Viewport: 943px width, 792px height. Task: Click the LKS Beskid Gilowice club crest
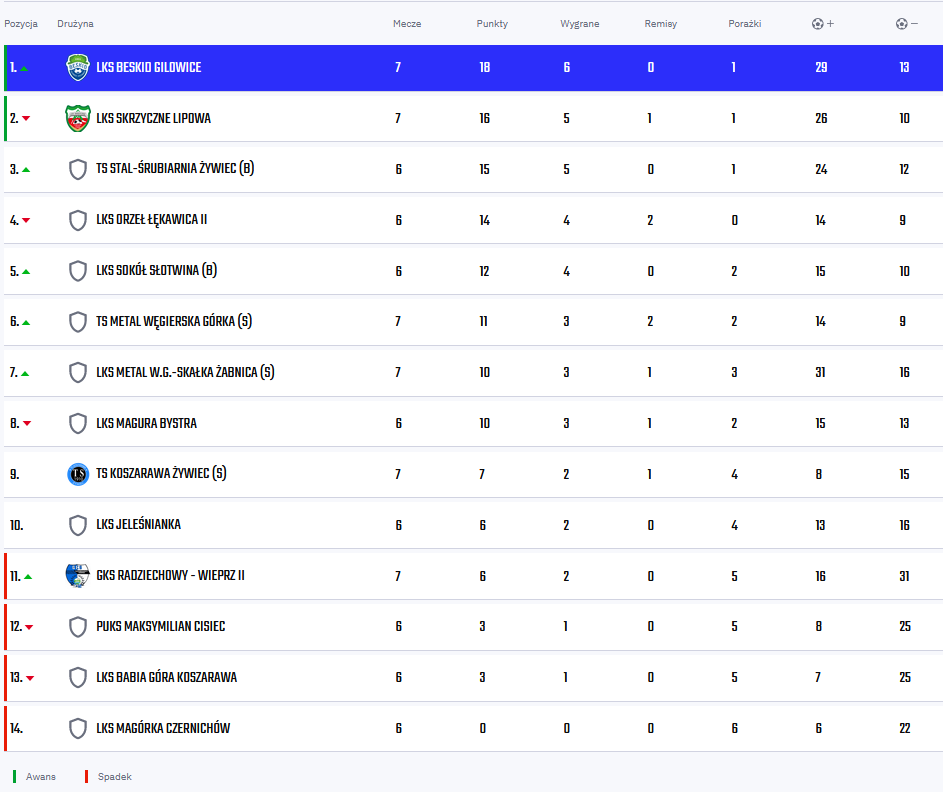(78, 67)
